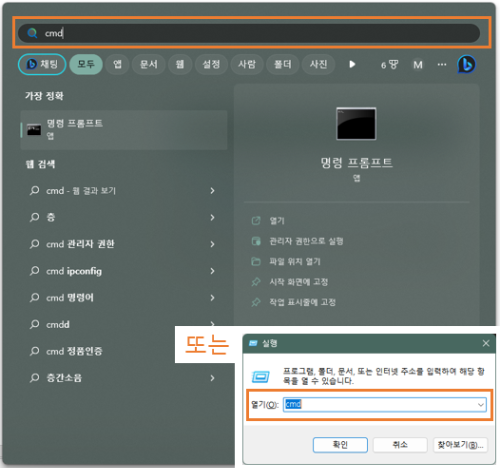Expand arrow for the '층' suggestion
500x468 pixels.
coord(212,217)
